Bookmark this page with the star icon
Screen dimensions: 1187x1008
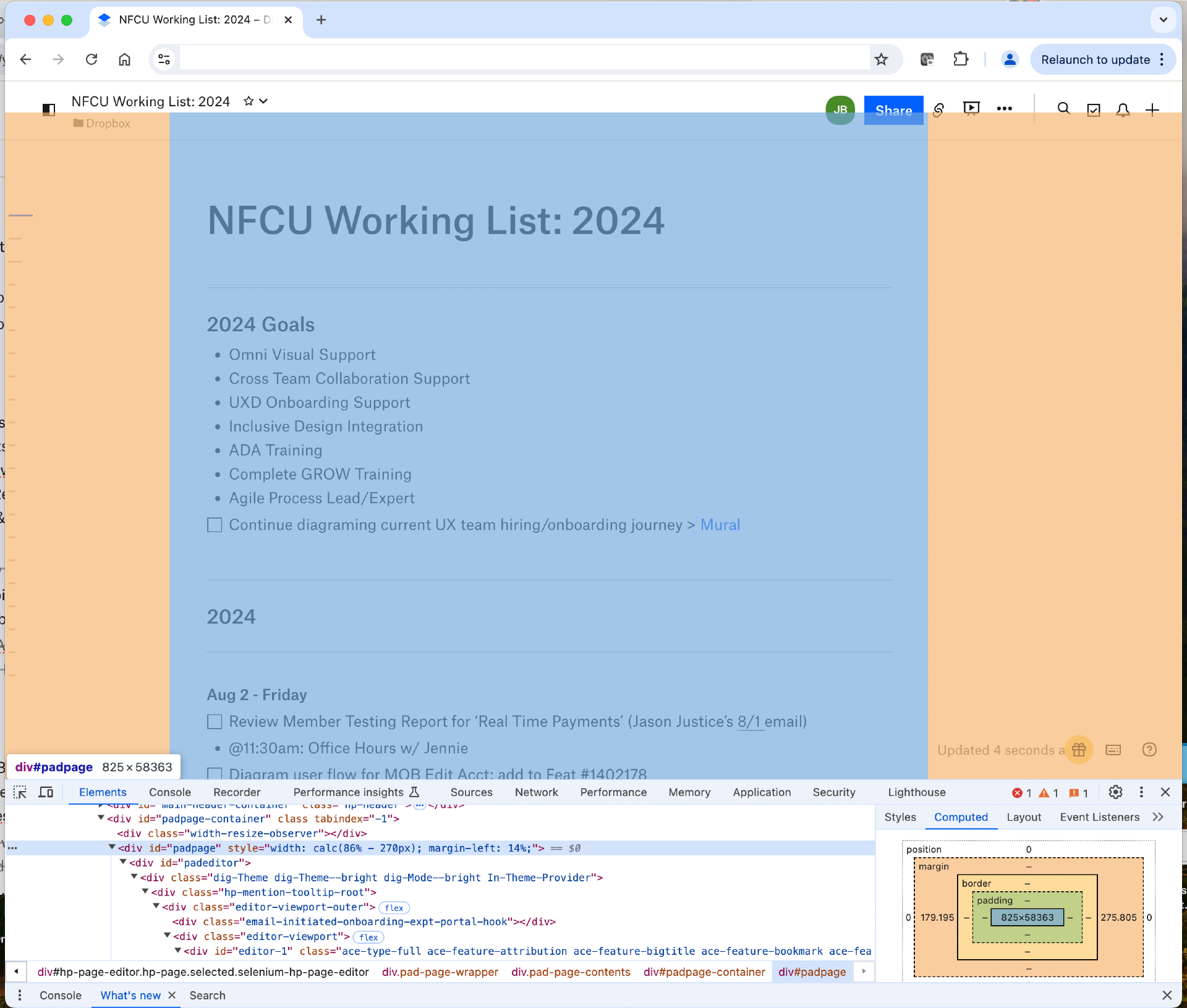click(x=881, y=59)
